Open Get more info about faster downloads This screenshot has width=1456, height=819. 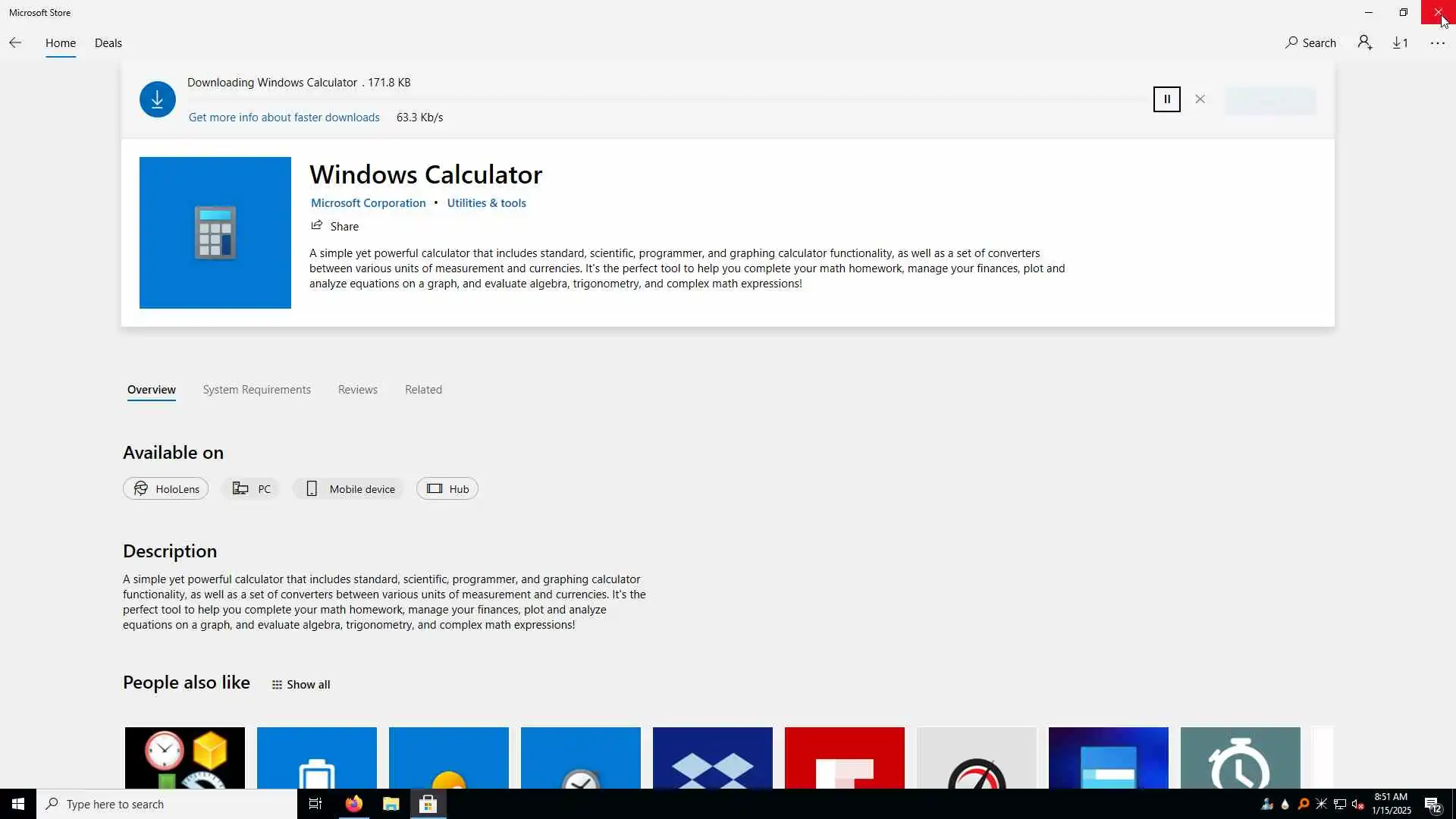[x=284, y=118]
